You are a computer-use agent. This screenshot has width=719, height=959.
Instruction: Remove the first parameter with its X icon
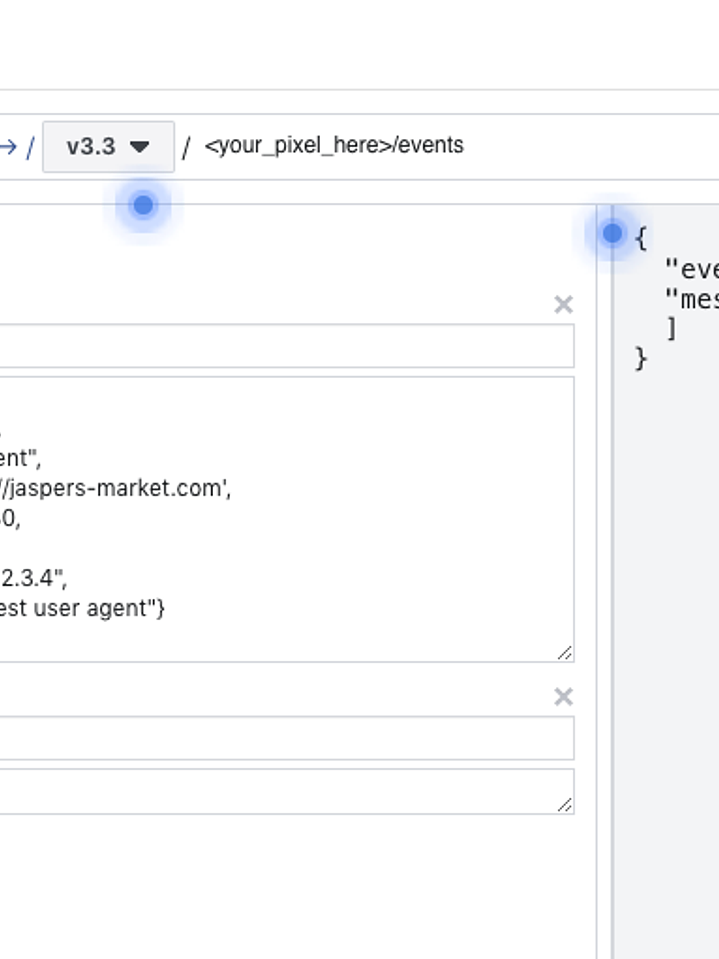coord(563,304)
